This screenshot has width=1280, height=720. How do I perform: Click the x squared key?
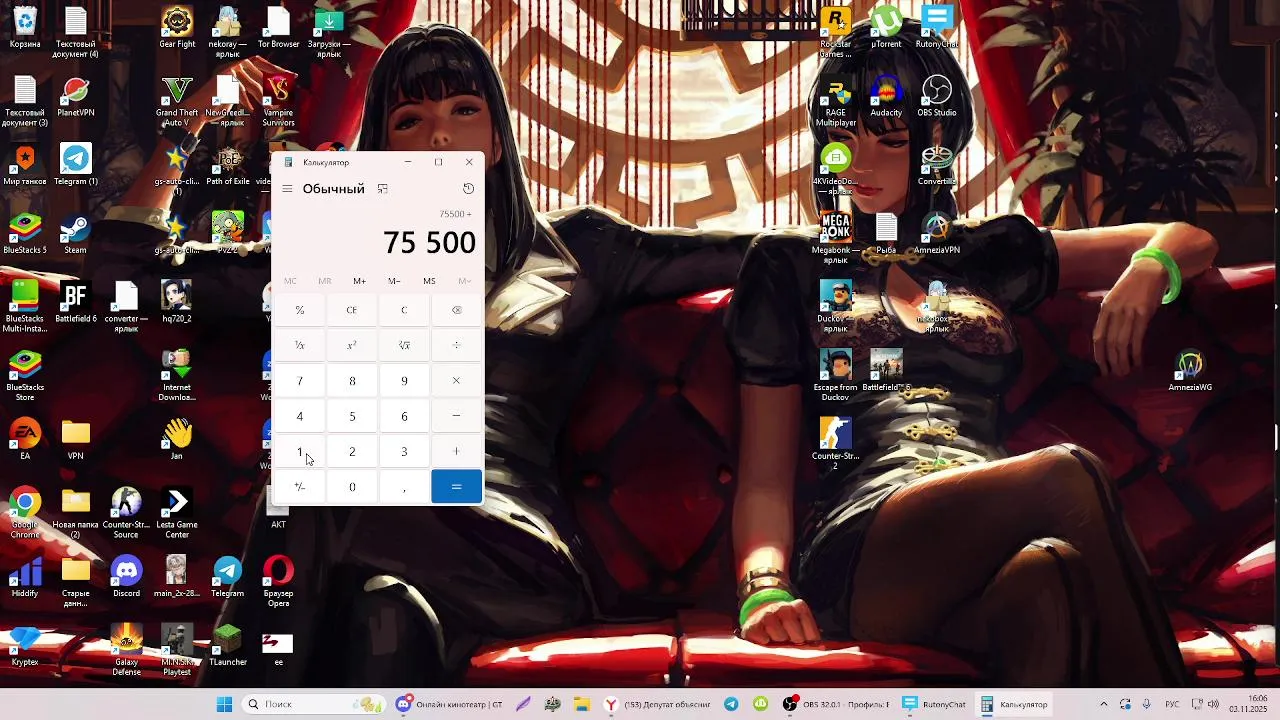pyautogui.click(x=352, y=345)
